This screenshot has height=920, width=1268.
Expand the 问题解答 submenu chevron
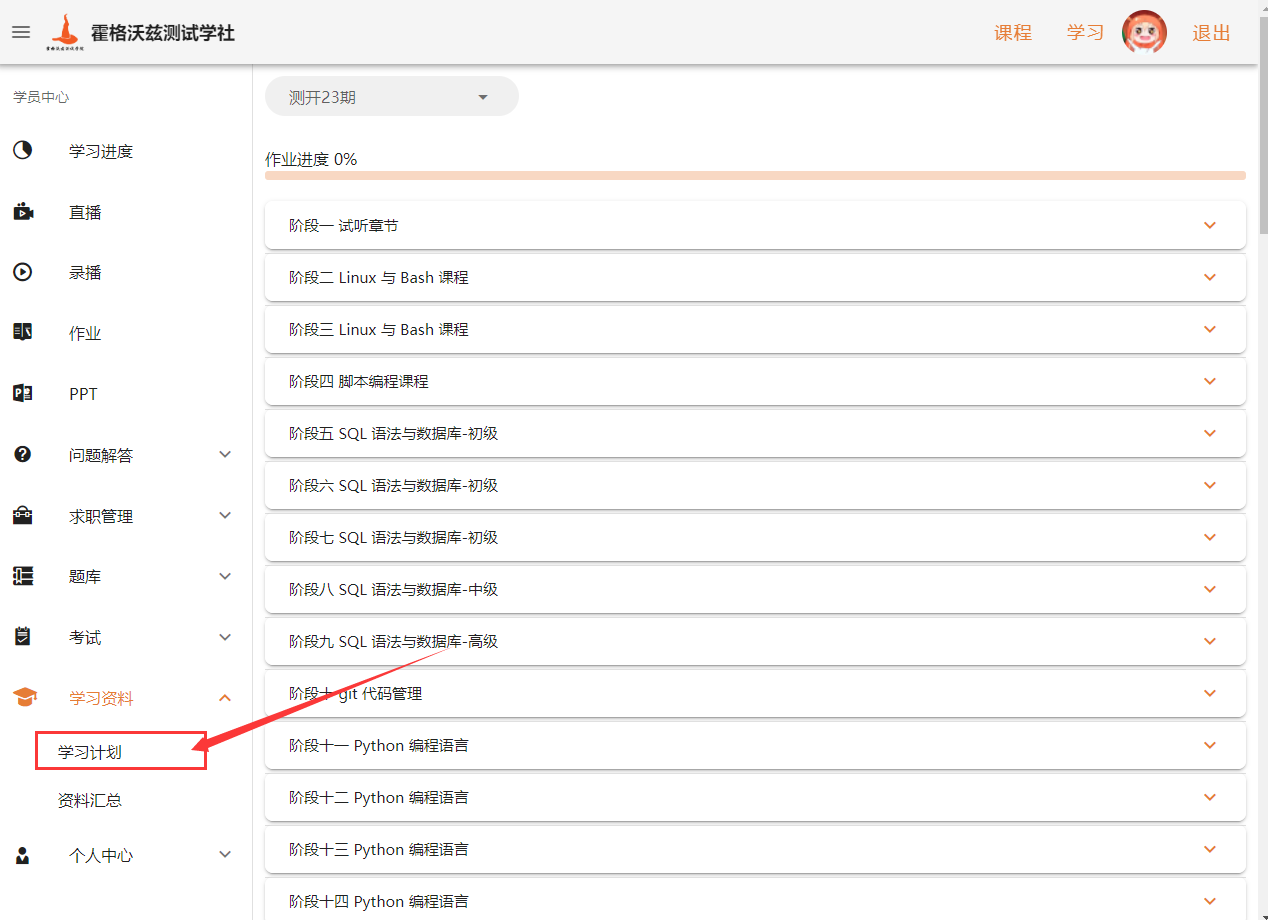pos(225,454)
